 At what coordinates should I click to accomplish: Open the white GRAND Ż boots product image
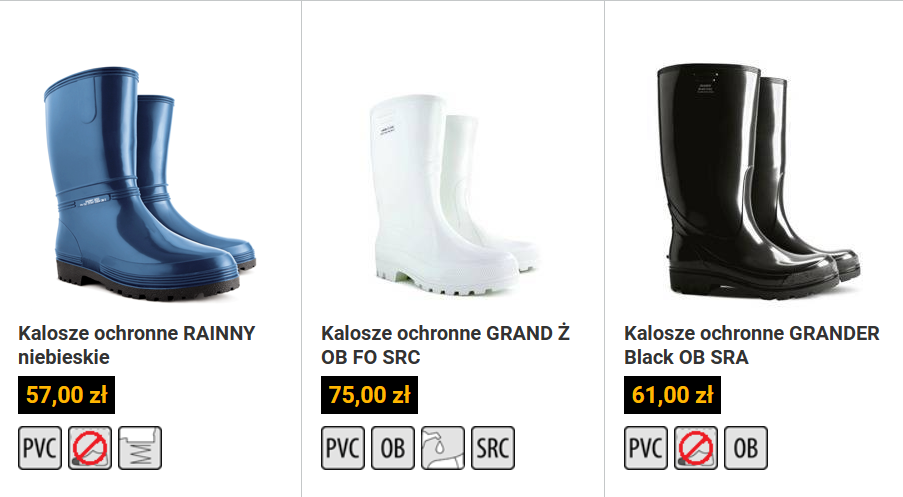[453, 195]
